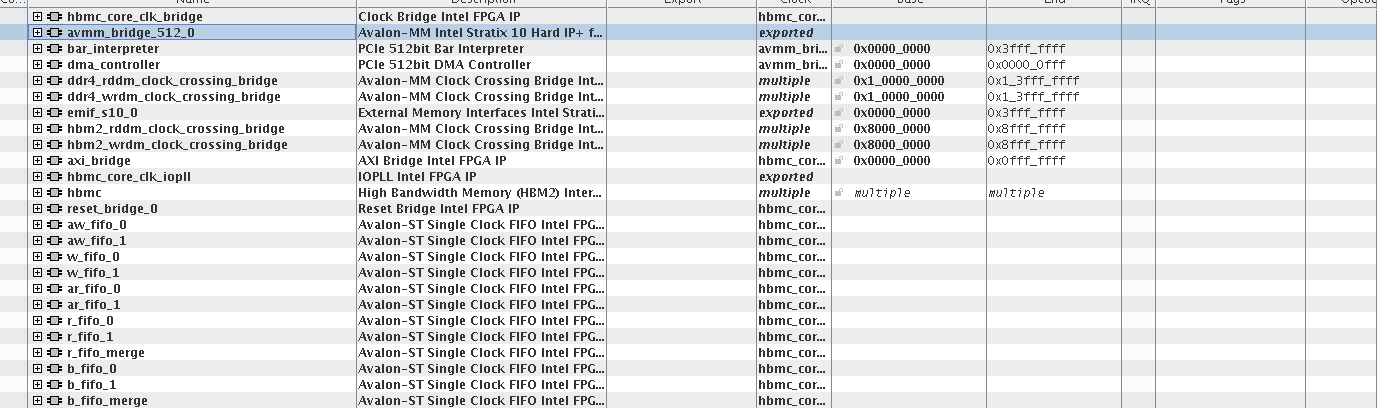The width and height of the screenshot is (1378, 408).
Task: Click the r_fifo_merge component icon
Action: pyautogui.click(x=54, y=353)
